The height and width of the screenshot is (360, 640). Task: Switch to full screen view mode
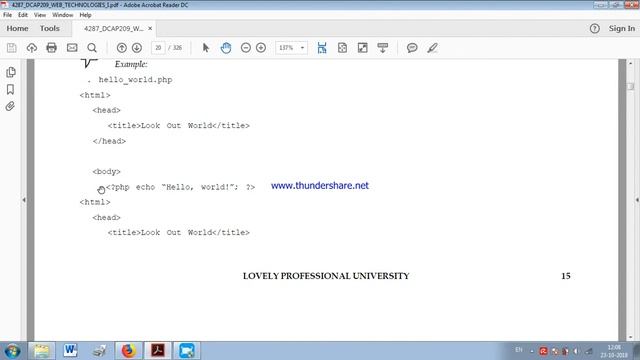(362, 48)
